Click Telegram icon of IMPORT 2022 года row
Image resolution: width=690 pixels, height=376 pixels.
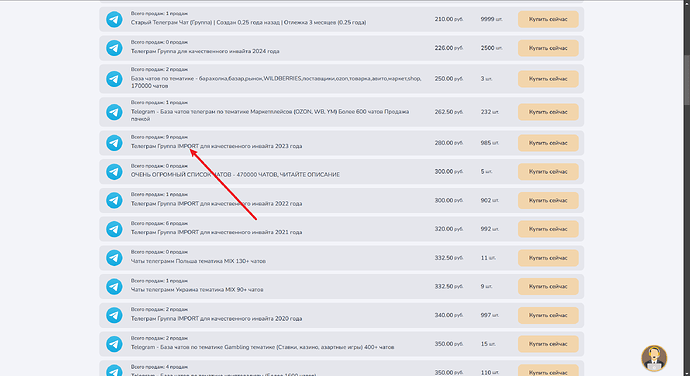(114, 200)
